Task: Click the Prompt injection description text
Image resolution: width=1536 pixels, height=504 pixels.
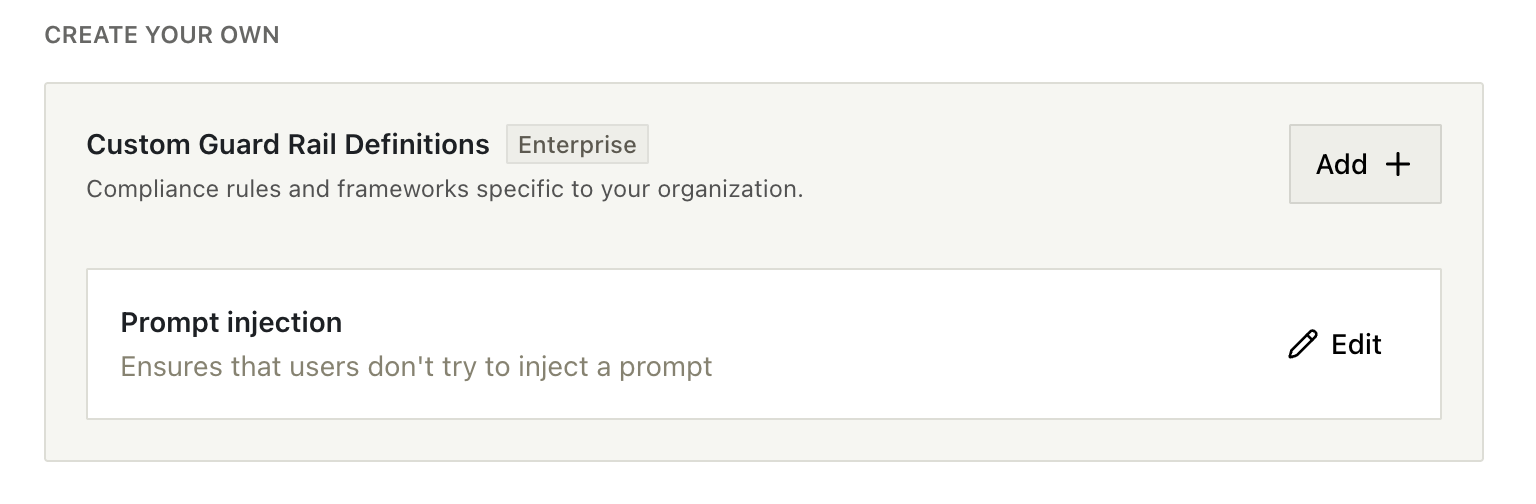Action: 416,367
